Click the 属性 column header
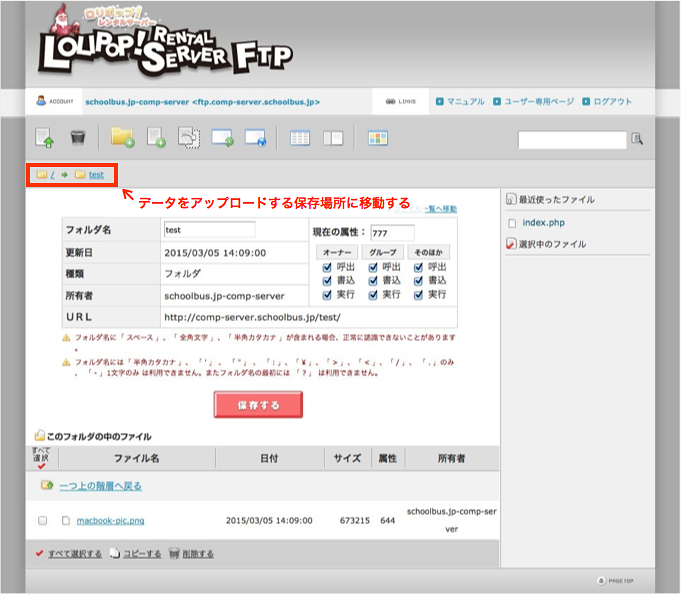 point(388,458)
